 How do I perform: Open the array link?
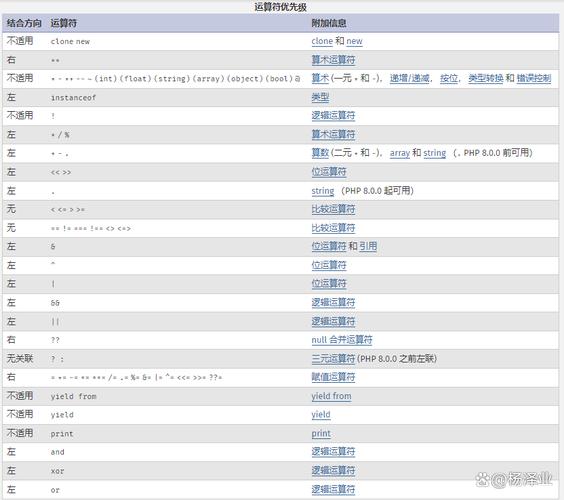click(x=400, y=153)
